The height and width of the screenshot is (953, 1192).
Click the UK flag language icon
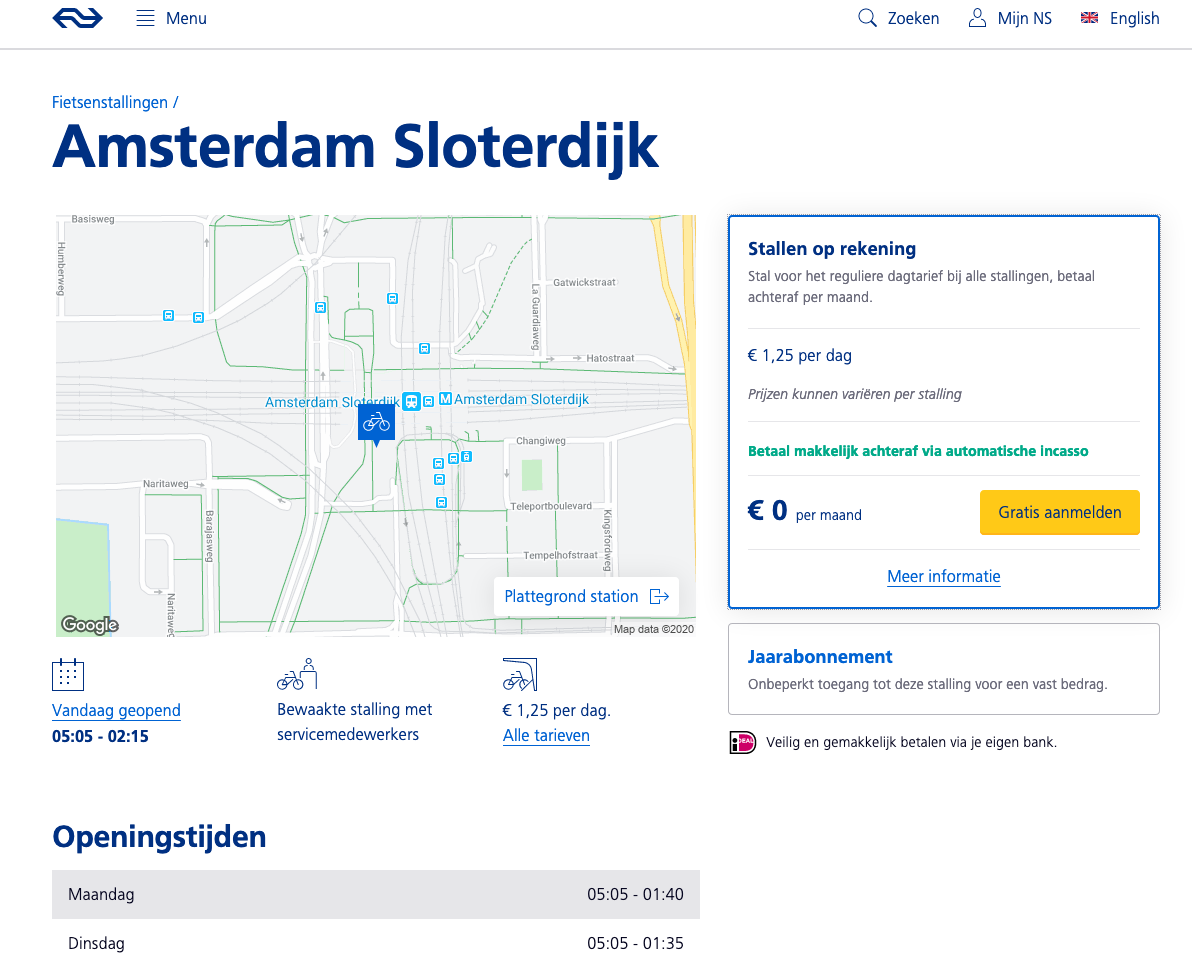pos(1089,17)
